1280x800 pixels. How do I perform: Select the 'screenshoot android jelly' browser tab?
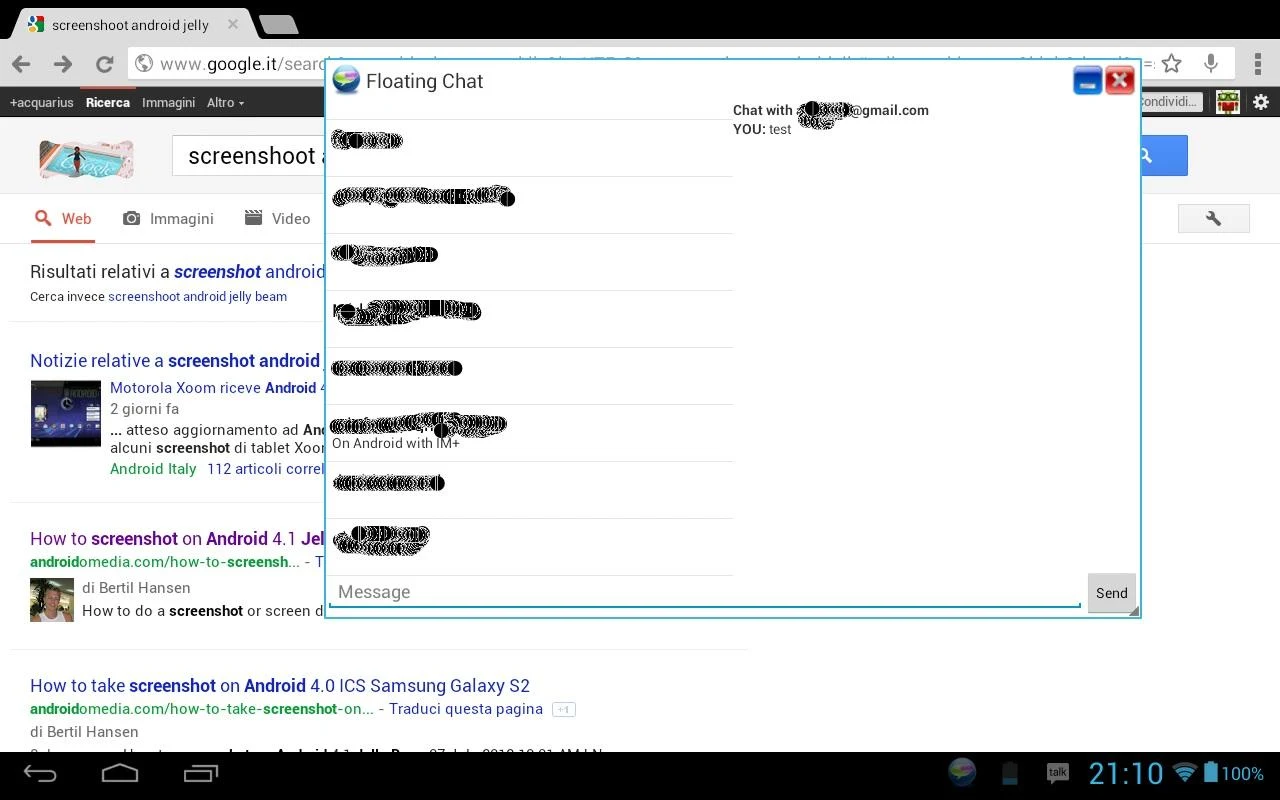click(x=130, y=24)
